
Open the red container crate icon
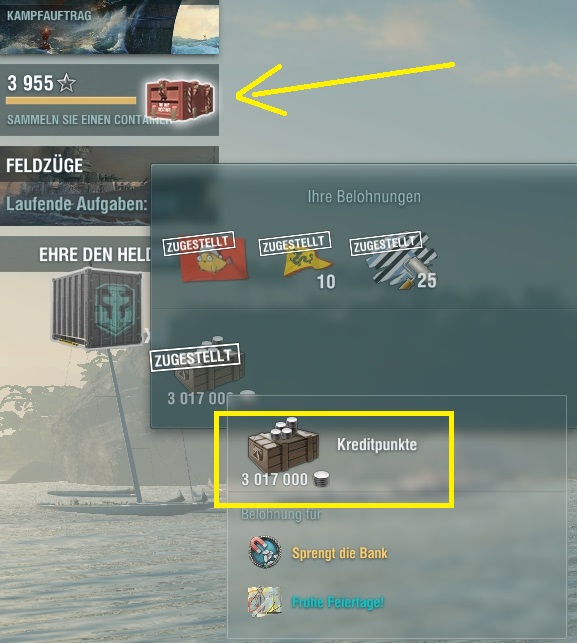tap(180, 100)
